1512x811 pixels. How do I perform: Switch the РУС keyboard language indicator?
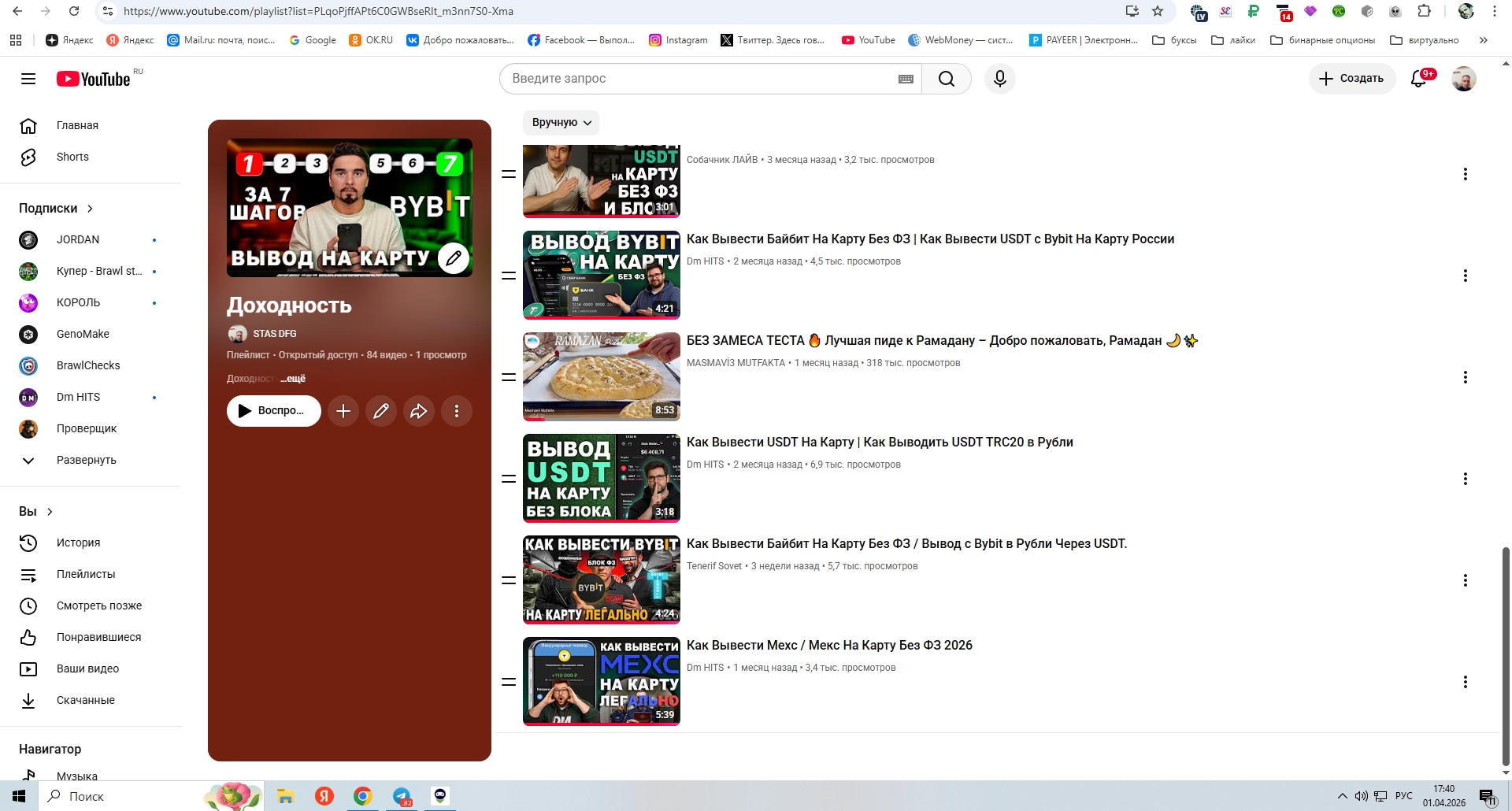coord(1404,796)
